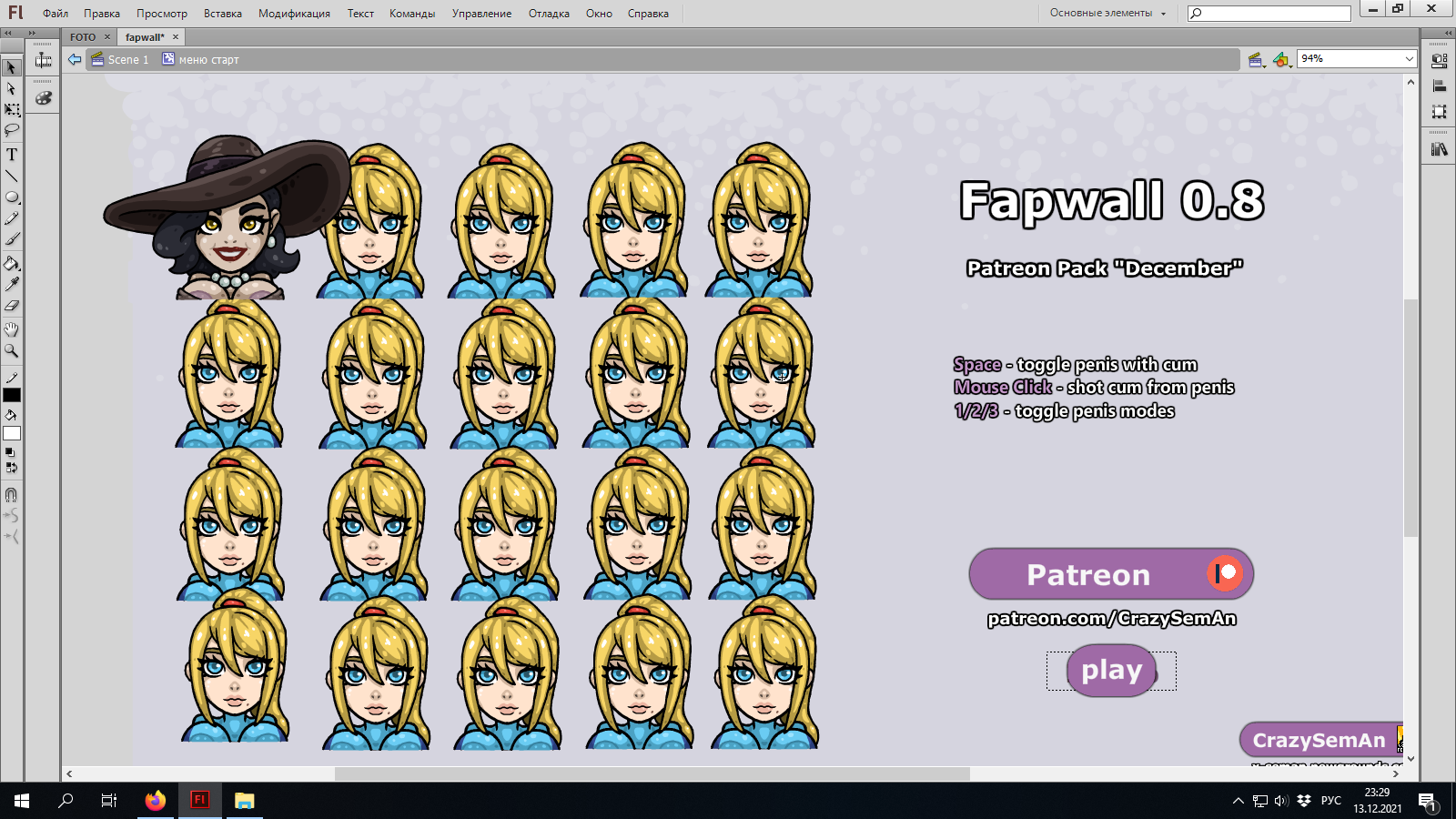The image size is (1456, 819).
Task: Close the fapwall* document tab
Action: tap(176, 37)
